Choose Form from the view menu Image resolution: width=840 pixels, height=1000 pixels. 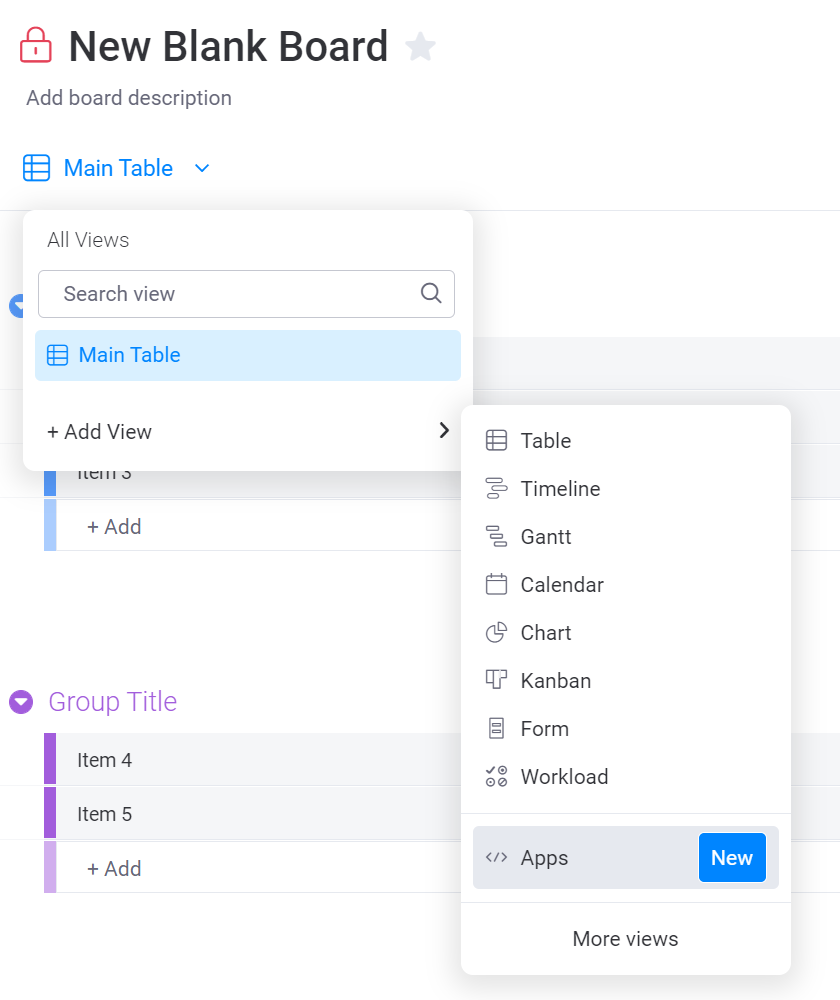pyautogui.click(x=544, y=729)
